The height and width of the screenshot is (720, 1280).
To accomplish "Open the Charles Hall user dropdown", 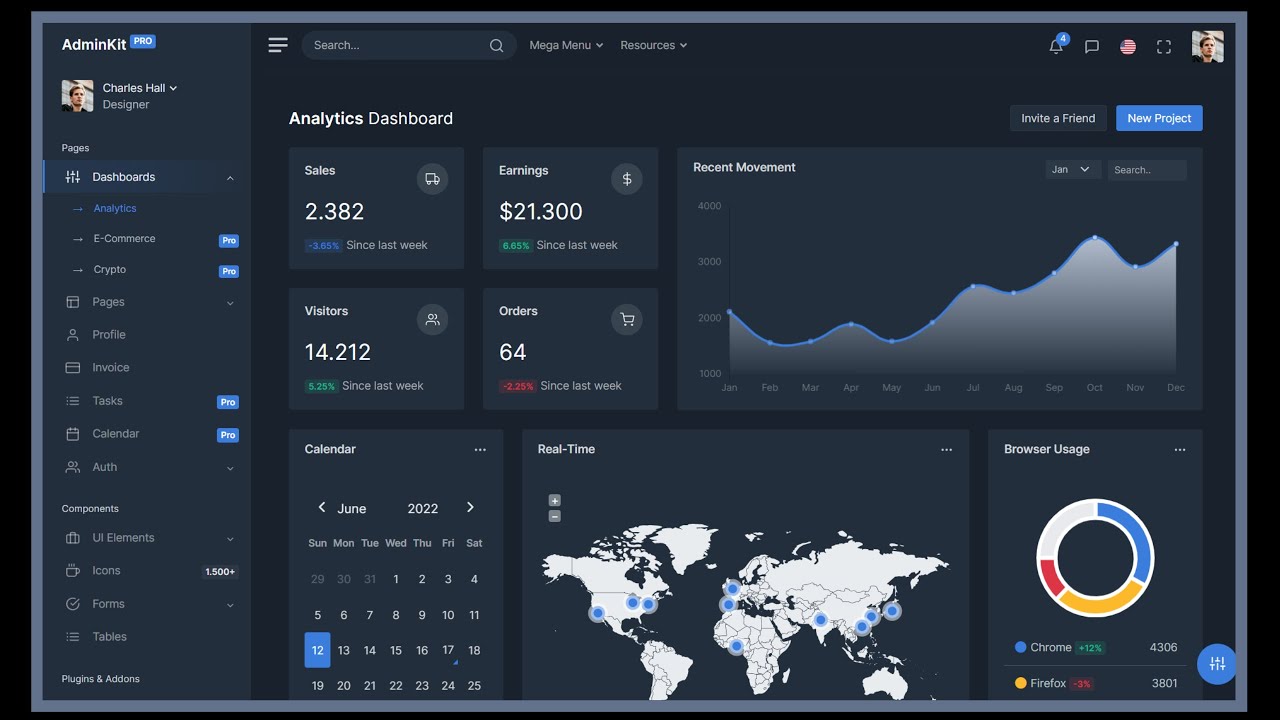I will [x=139, y=88].
